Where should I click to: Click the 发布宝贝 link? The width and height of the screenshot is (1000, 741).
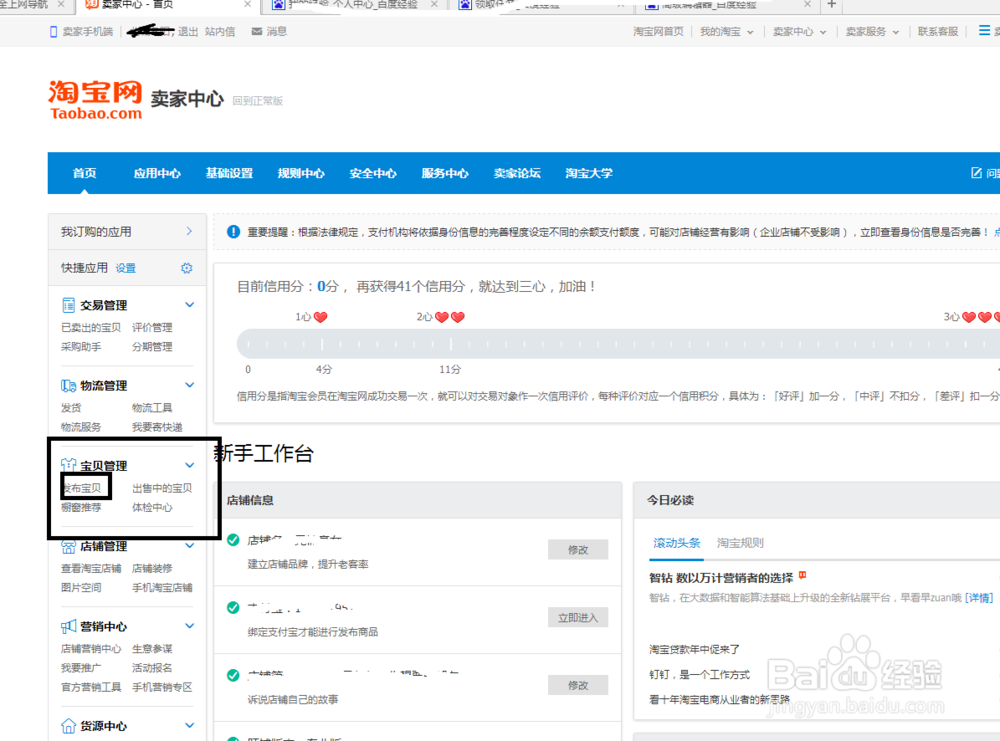tap(82, 488)
